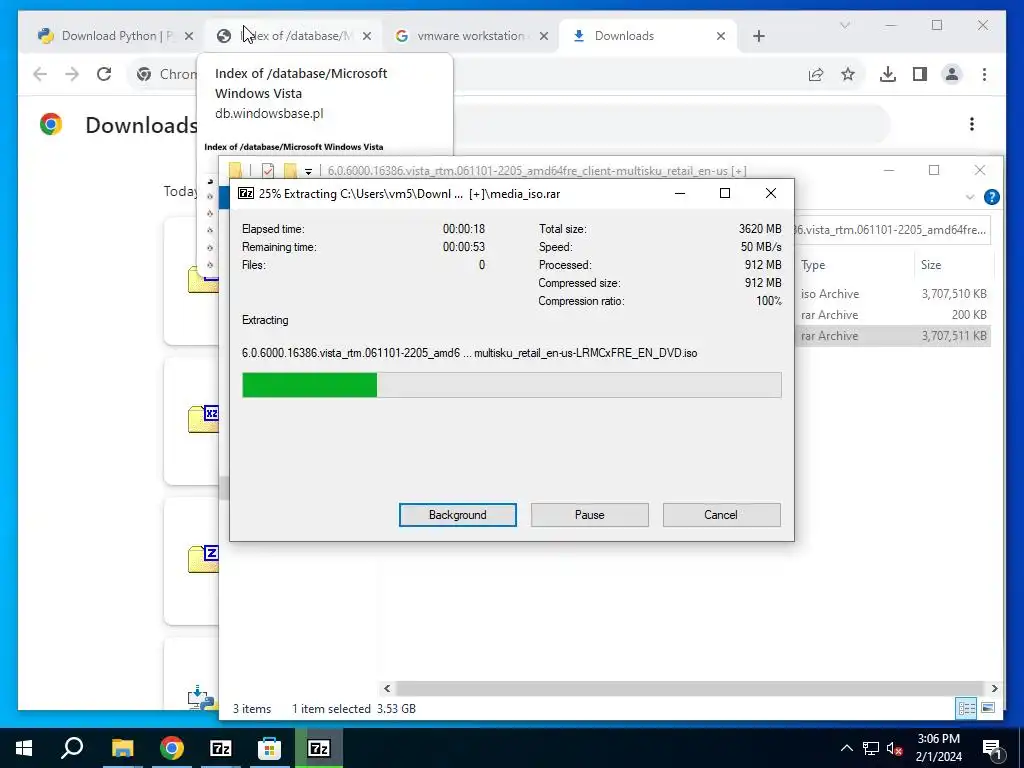The height and width of the screenshot is (768, 1024).
Task: Open Explorer help question-mark icon
Action: pyautogui.click(x=991, y=197)
